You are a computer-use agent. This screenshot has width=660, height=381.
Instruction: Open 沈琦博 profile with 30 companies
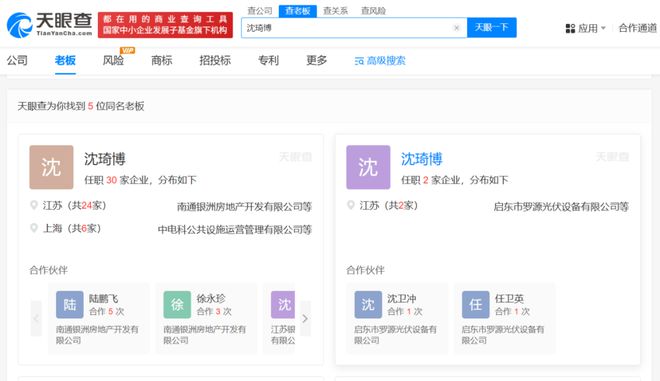(x=105, y=159)
